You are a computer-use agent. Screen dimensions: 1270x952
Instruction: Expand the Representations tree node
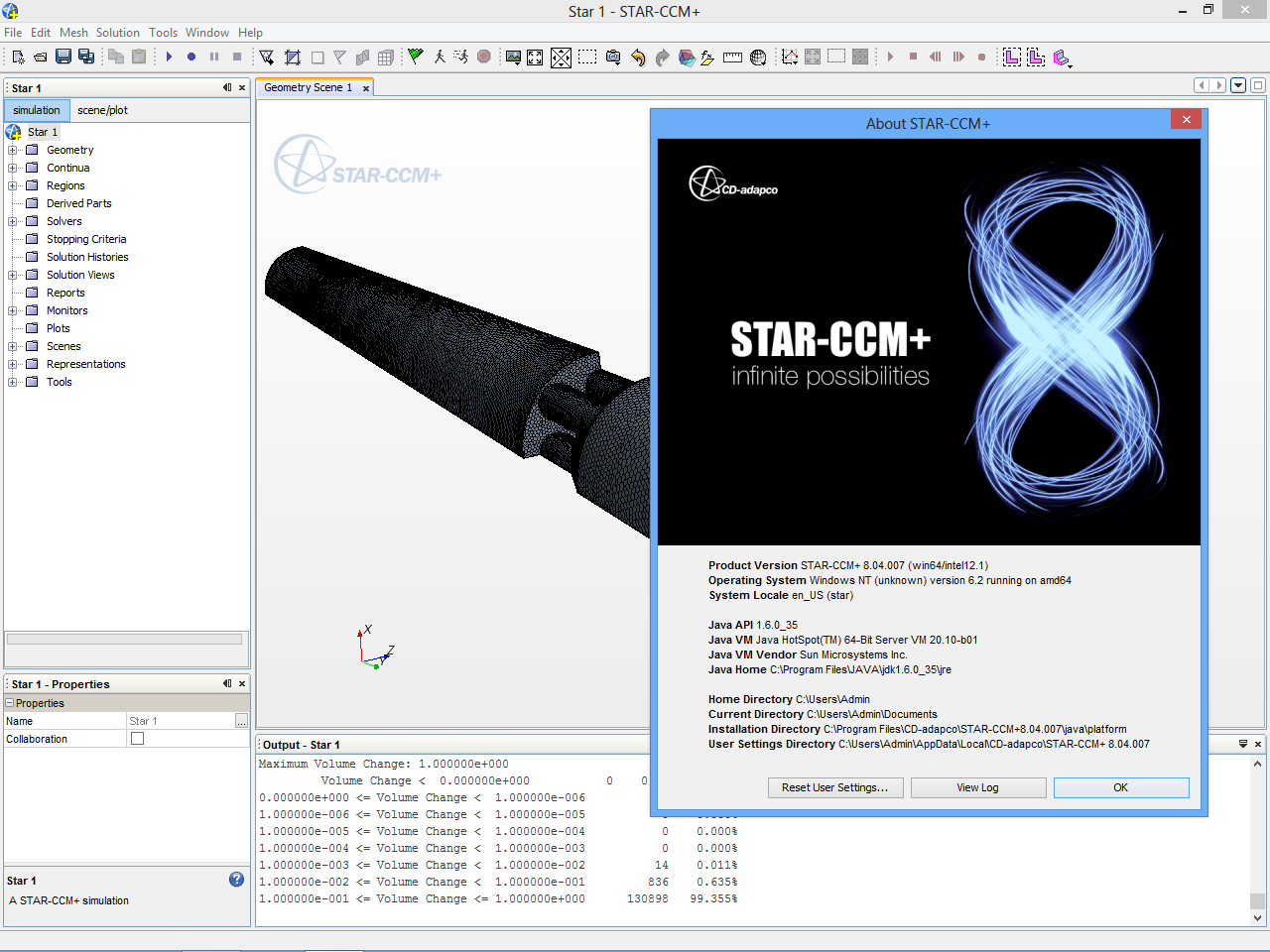click(x=13, y=364)
